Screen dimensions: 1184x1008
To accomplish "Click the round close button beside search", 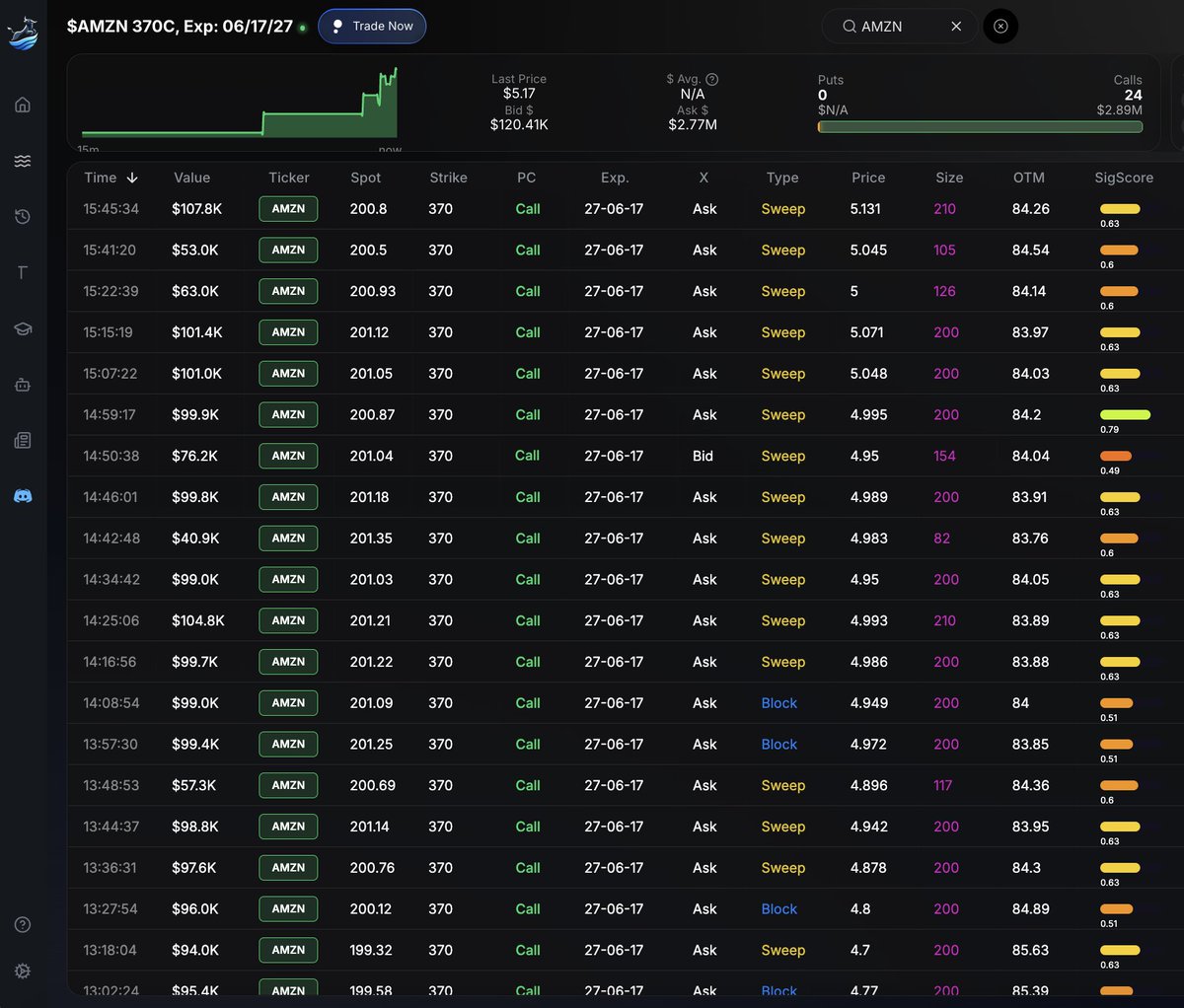I will (x=1000, y=27).
